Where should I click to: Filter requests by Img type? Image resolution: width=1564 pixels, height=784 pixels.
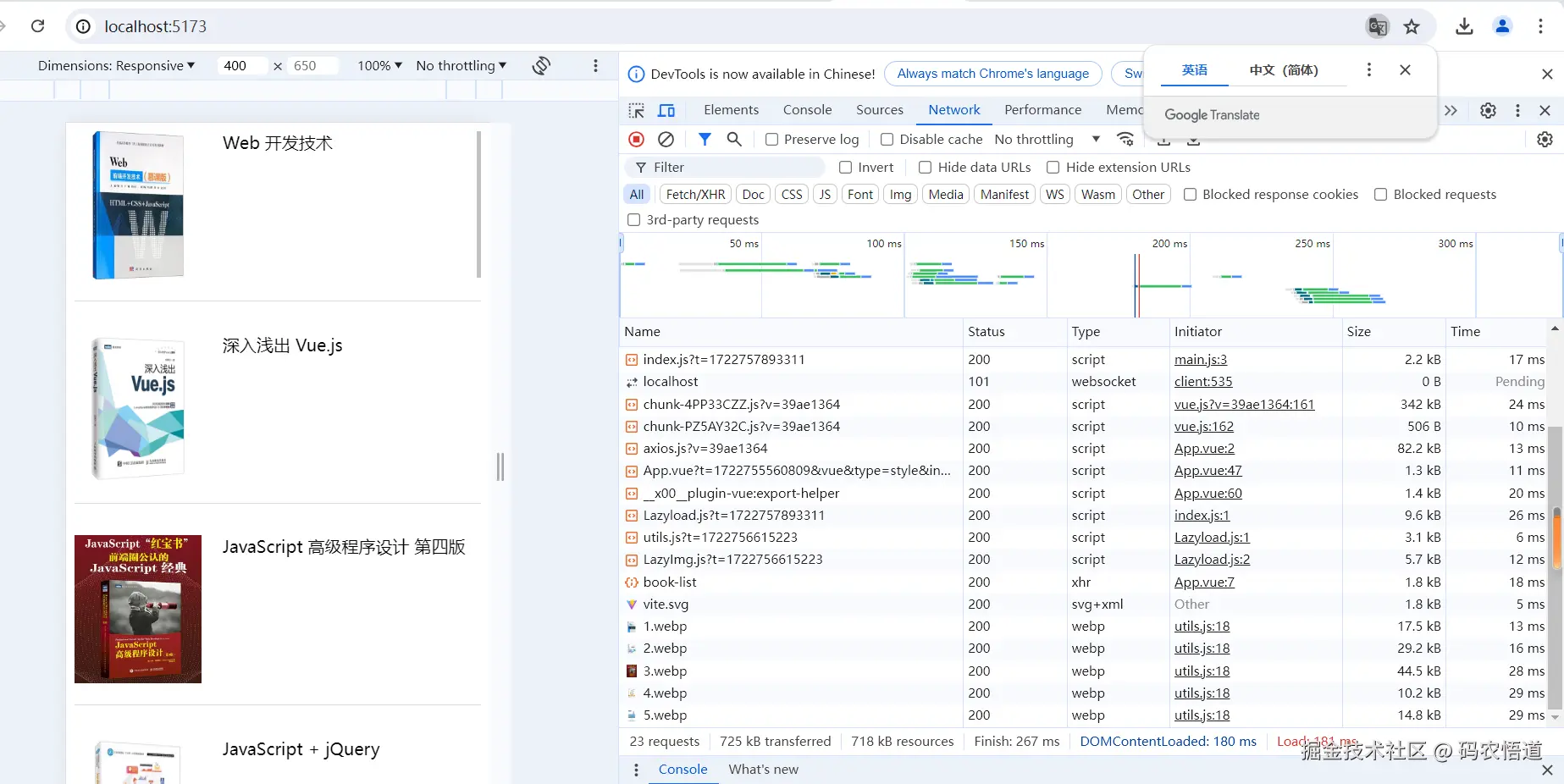point(901,195)
